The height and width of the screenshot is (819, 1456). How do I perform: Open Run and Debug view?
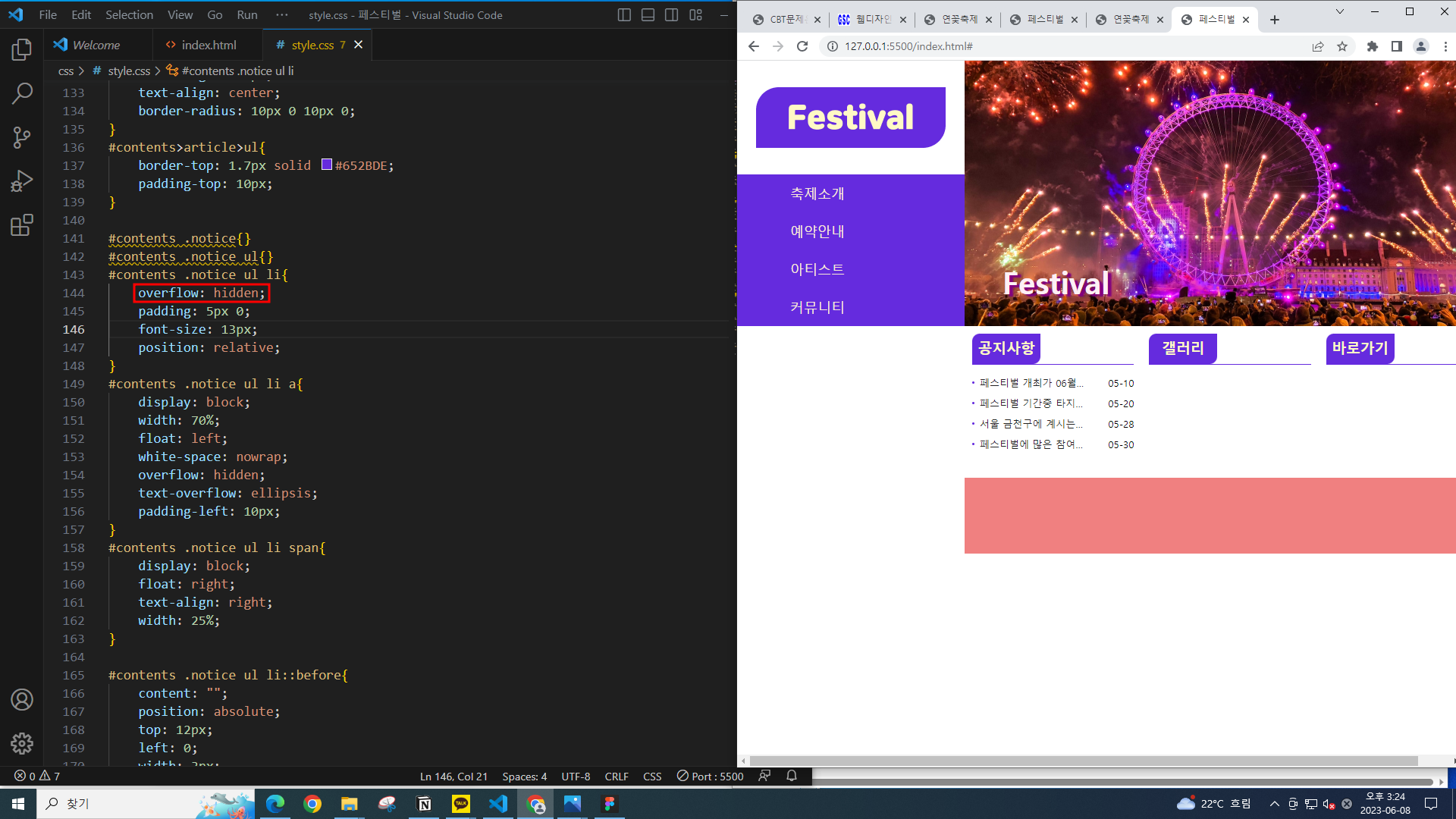pyautogui.click(x=22, y=181)
